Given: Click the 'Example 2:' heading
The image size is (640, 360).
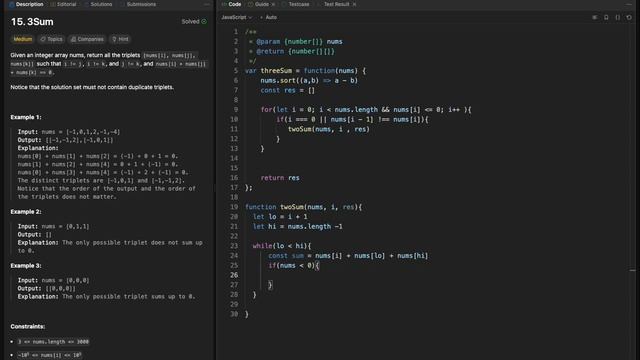Looking at the screenshot, I should tap(26, 212).
